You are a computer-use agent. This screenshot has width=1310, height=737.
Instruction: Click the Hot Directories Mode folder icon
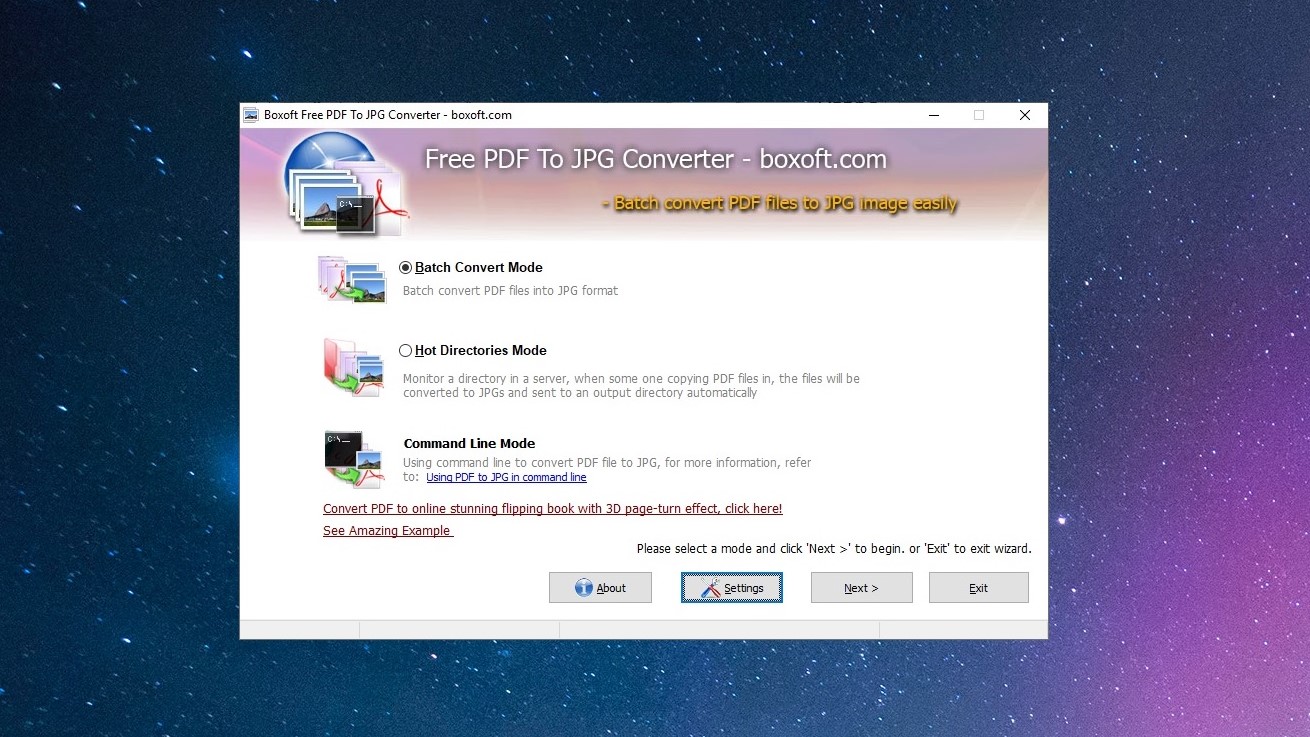[354, 368]
